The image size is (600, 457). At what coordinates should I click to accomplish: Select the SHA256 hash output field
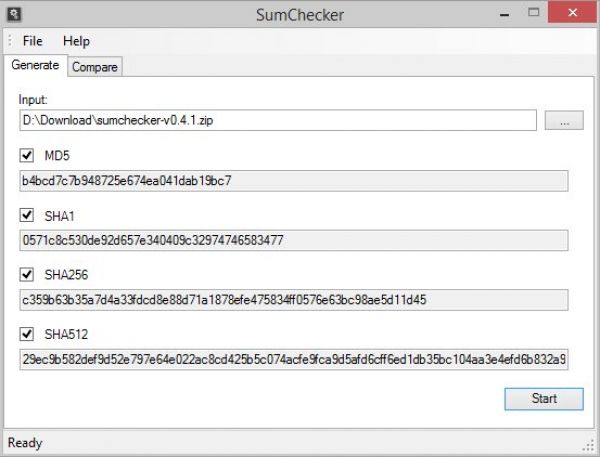pyautogui.click(x=293, y=299)
